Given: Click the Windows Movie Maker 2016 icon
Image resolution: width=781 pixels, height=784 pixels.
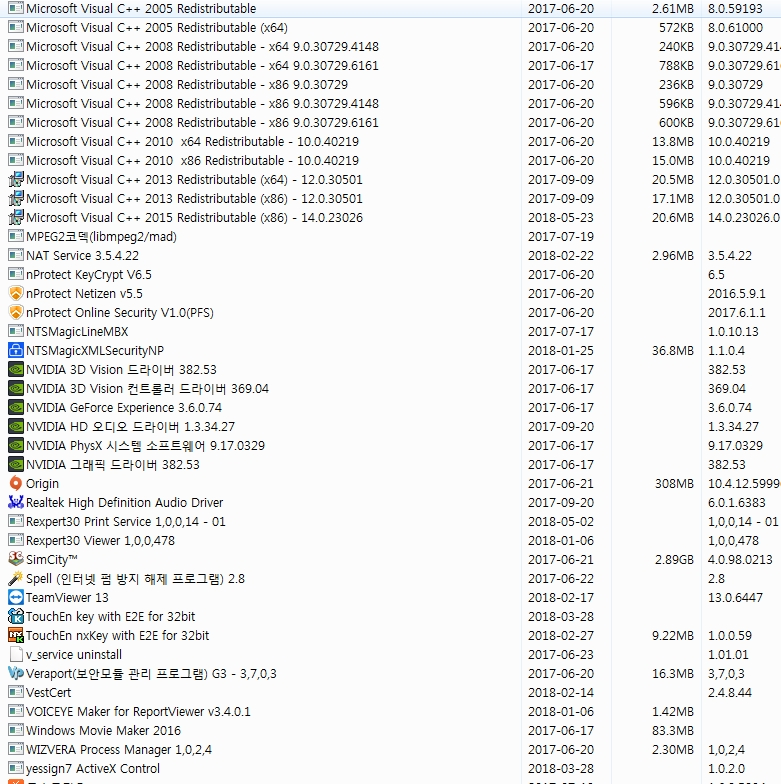Looking at the screenshot, I should click(x=16, y=730).
